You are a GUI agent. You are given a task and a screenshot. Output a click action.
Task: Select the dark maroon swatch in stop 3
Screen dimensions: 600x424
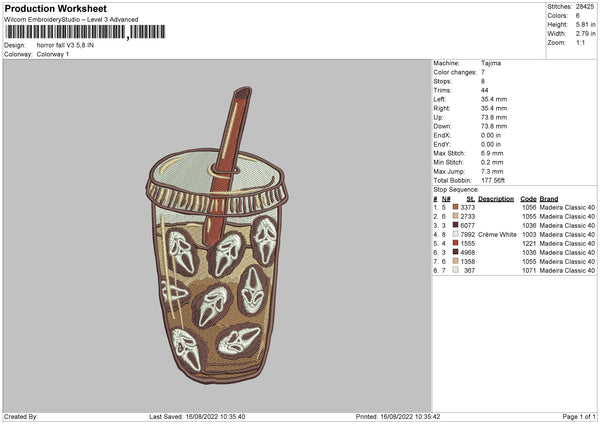(x=455, y=225)
